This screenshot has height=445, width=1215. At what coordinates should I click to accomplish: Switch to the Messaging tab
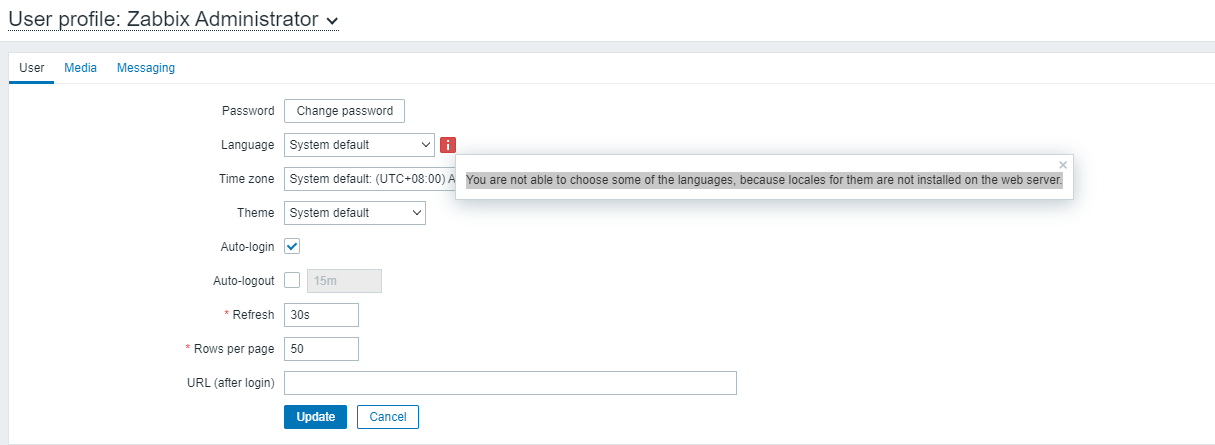pos(146,68)
